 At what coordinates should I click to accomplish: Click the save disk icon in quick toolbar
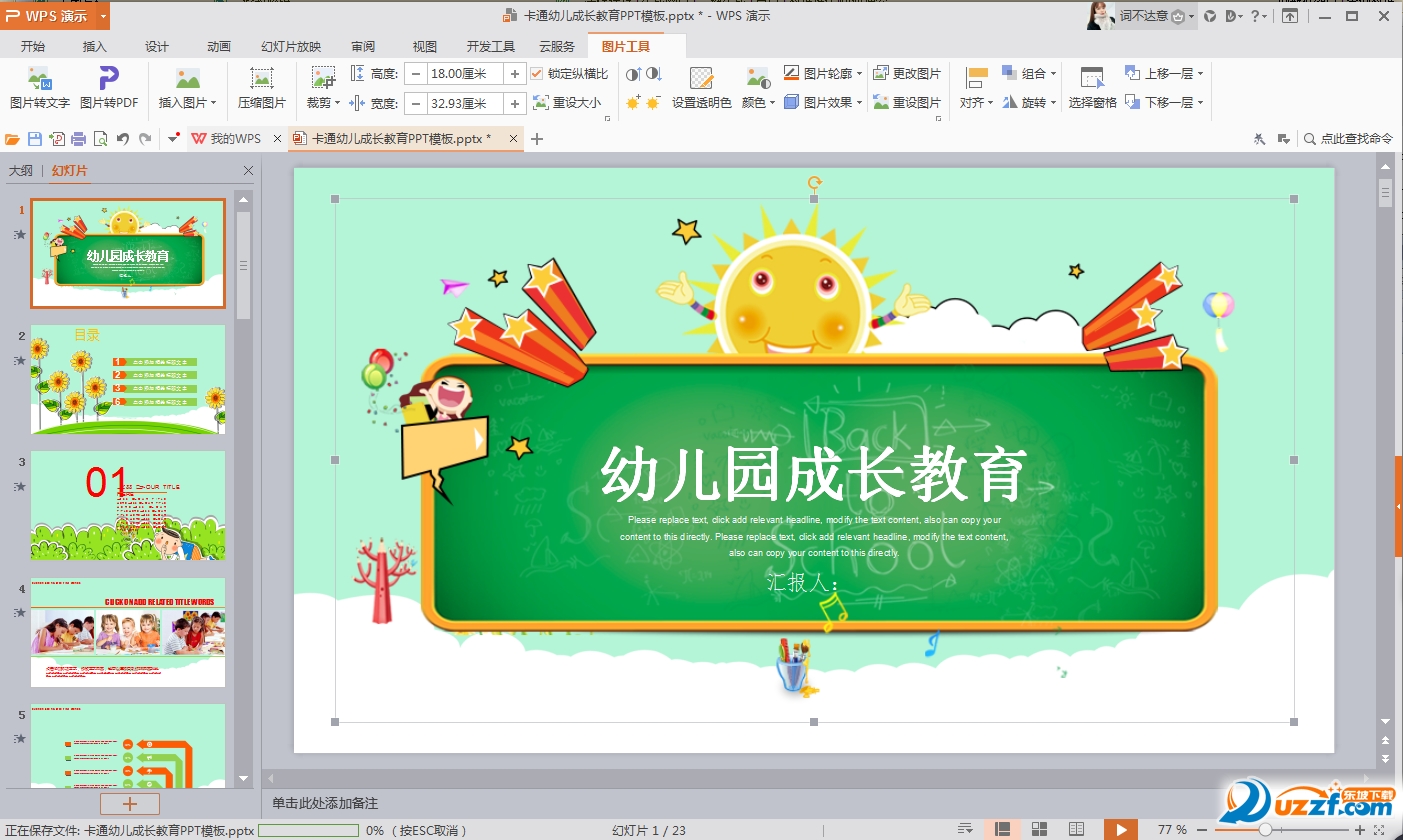[34, 139]
